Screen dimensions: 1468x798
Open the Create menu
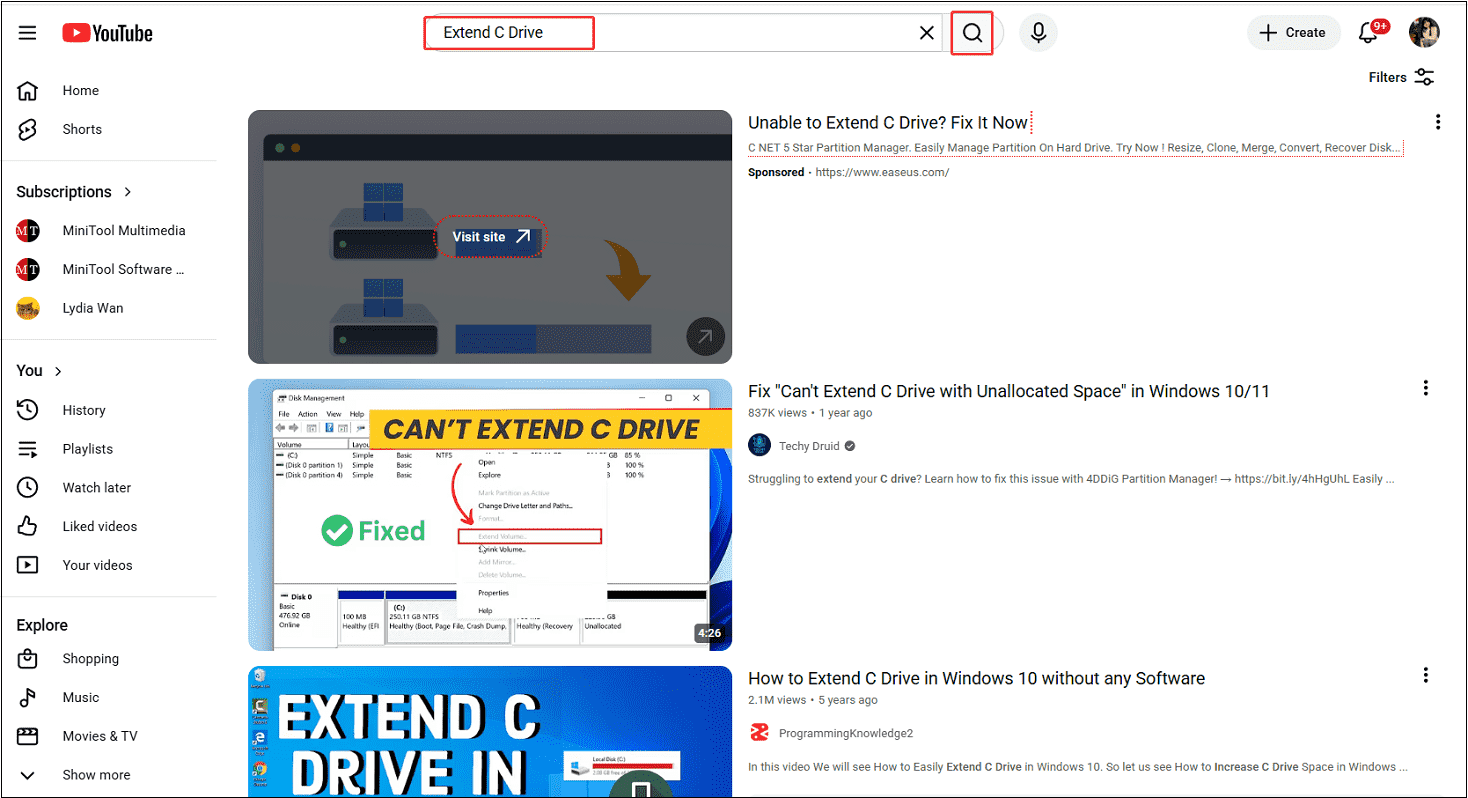click(x=1293, y=32)
